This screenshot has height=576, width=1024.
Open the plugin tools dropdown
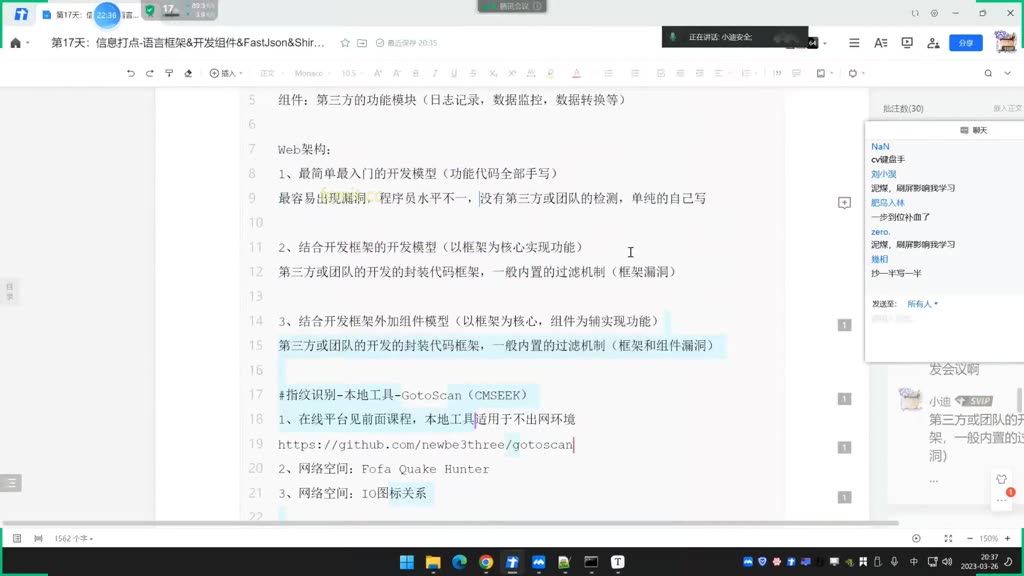[x=856, y=73]
